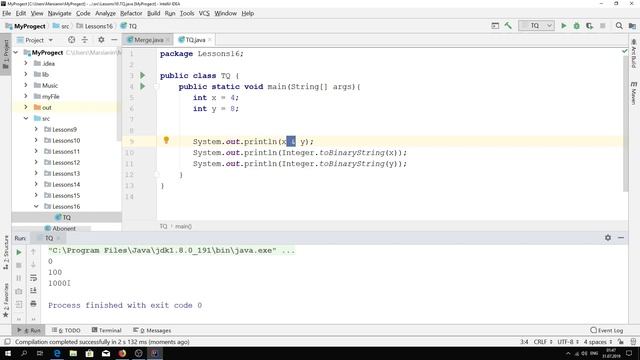Click the locate-file target icon in Project panel
This screenshot has height=360, width=640.
pyautogui.click(x=71, y=40)
